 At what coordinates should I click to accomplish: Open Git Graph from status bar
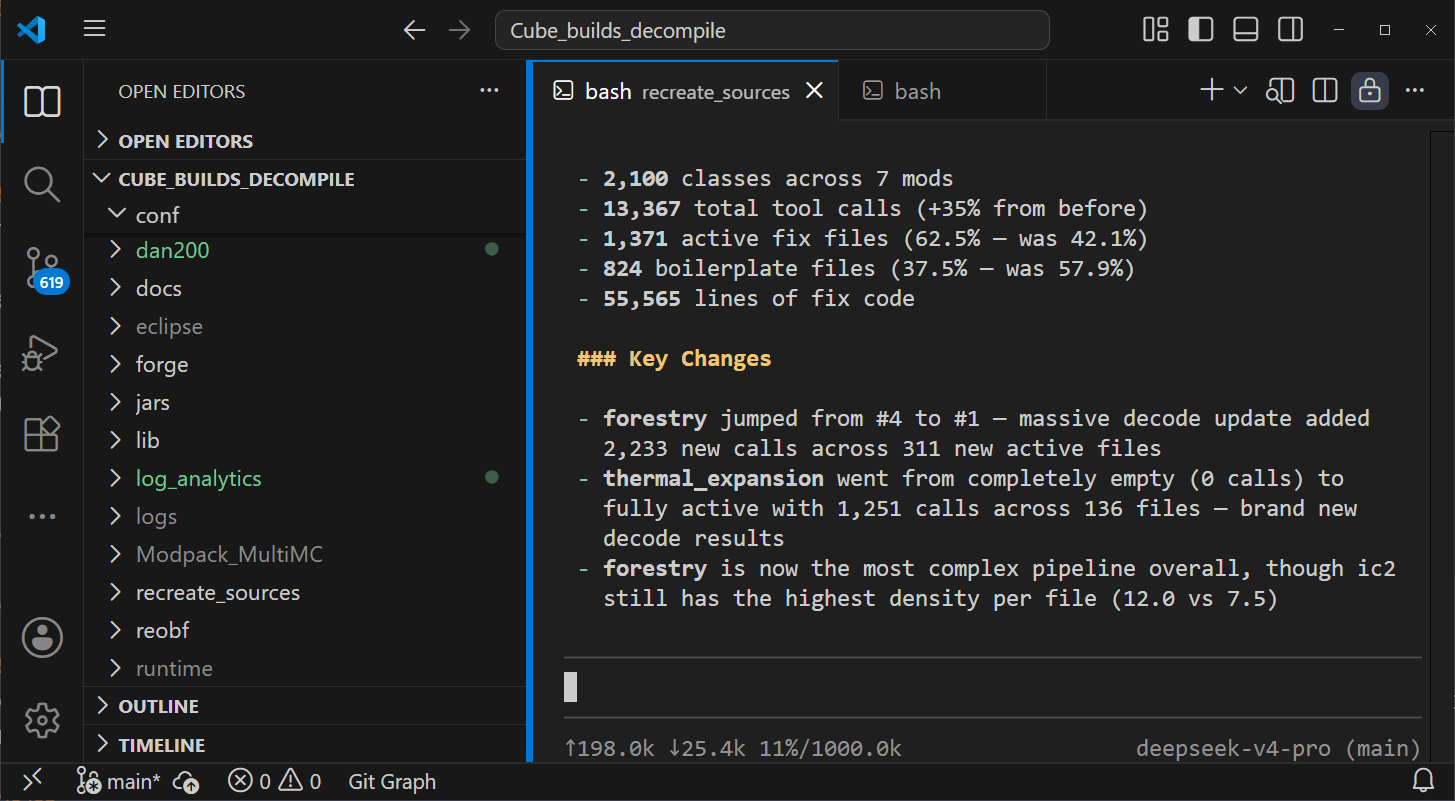[392, 781]
